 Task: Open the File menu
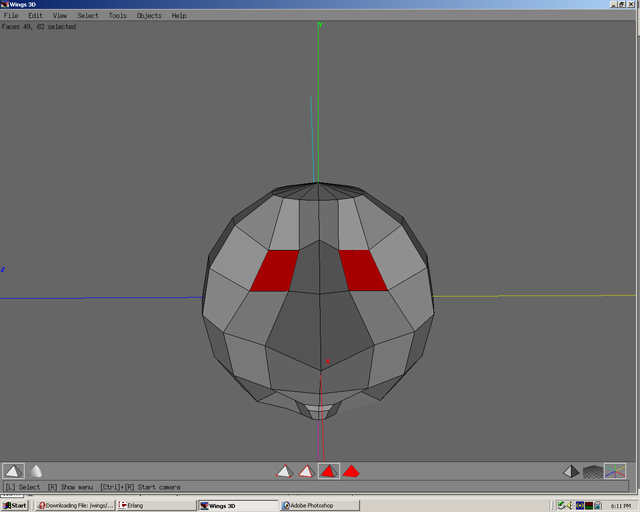coord(11,16)
